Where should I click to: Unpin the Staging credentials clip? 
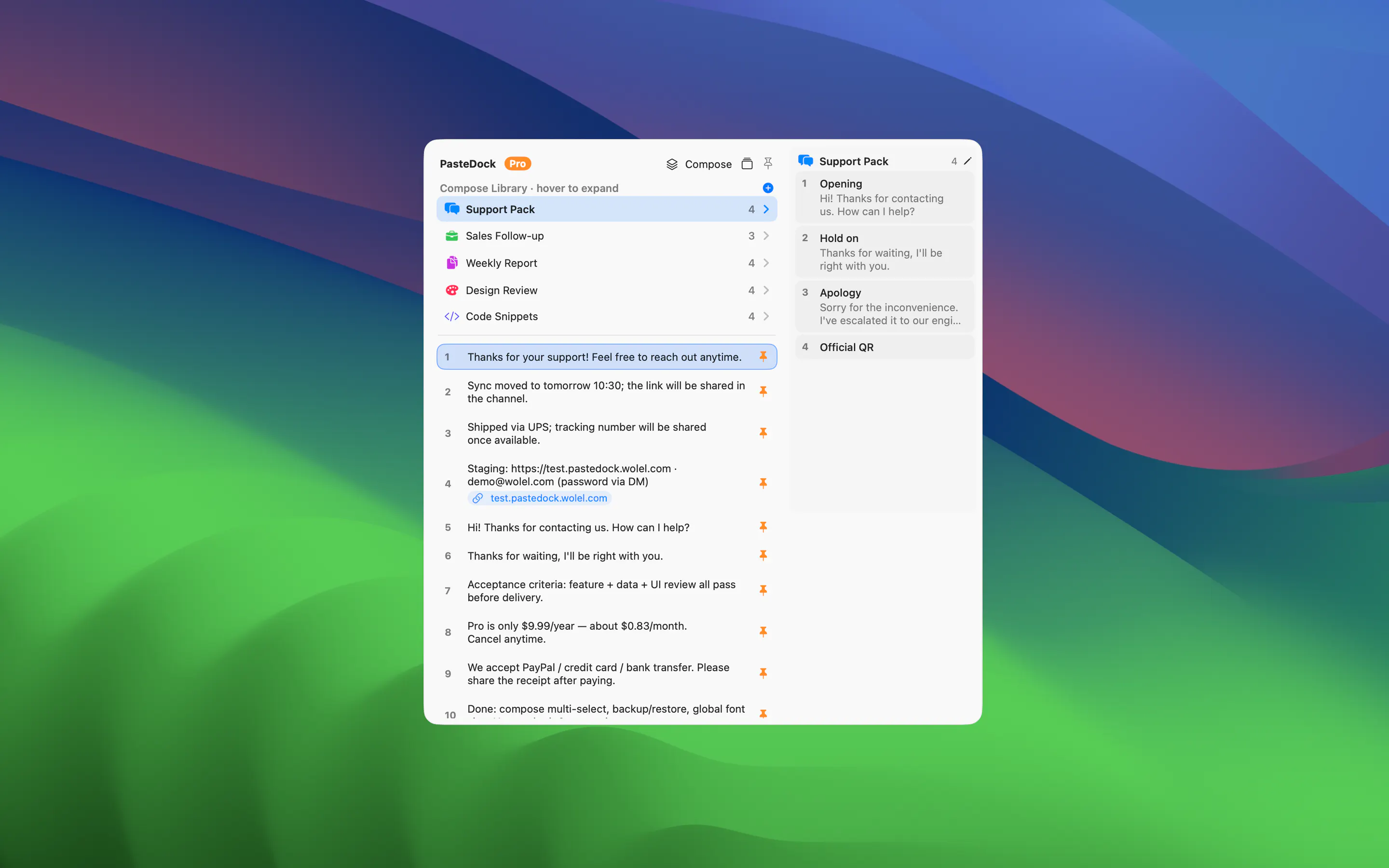763,483
